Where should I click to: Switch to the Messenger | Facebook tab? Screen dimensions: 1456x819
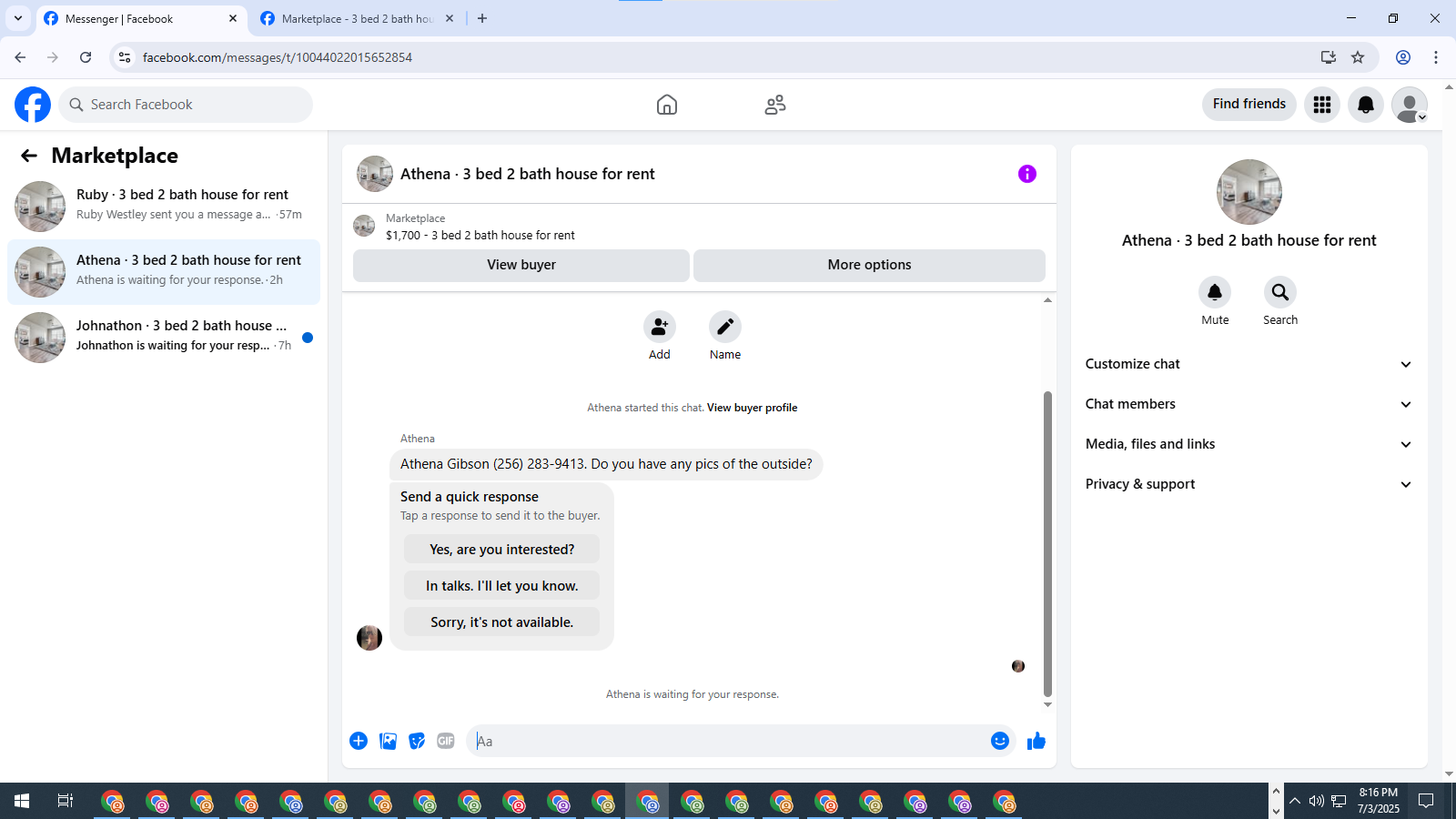(141, 18)
